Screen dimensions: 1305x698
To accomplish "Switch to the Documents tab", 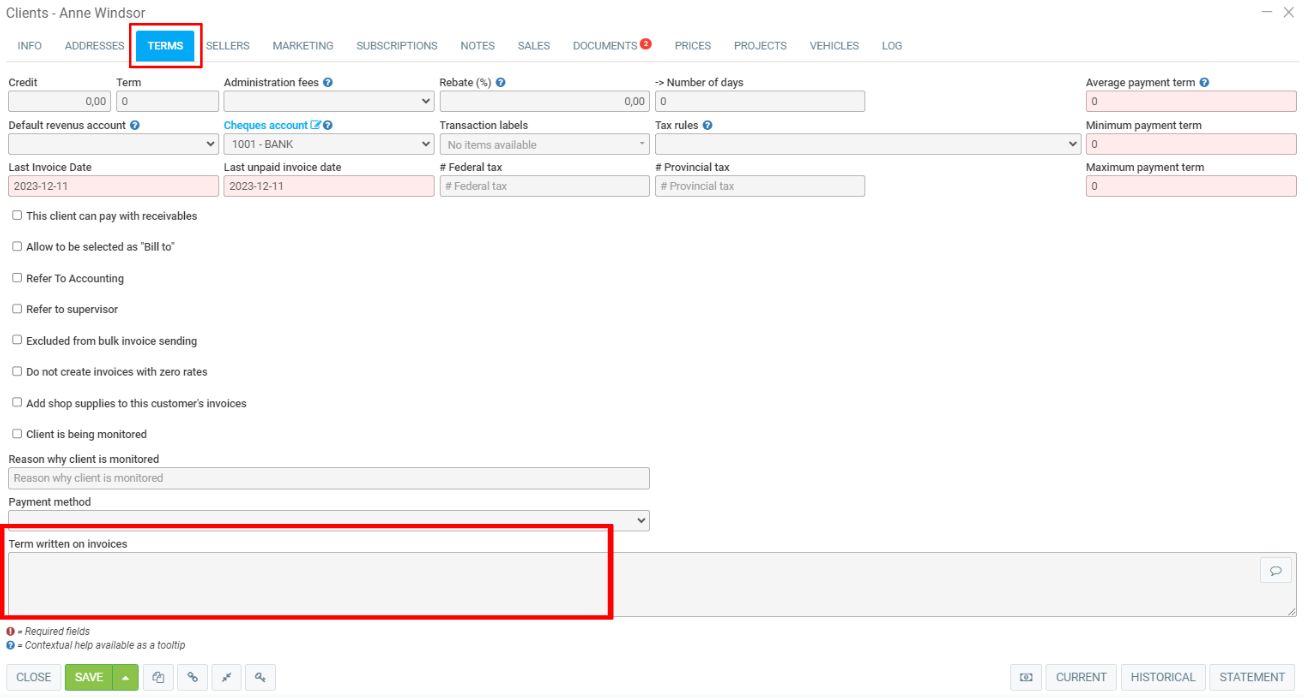I will (605, 46).
